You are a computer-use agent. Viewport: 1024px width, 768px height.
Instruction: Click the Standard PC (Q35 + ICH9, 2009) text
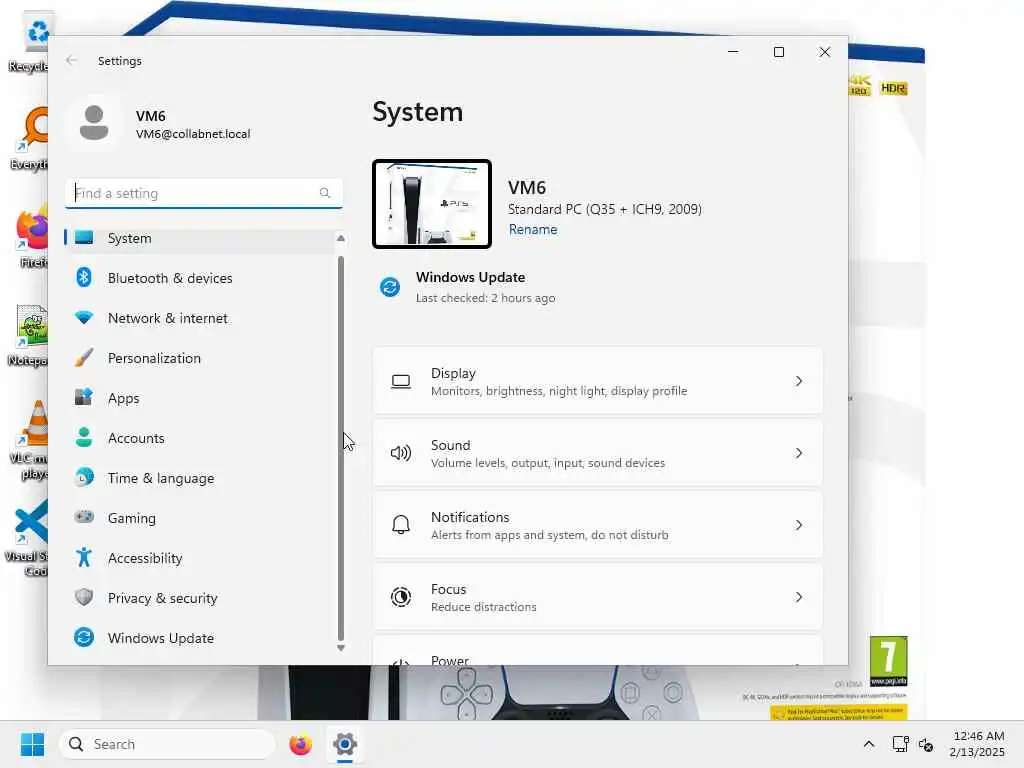pos(605,209)
